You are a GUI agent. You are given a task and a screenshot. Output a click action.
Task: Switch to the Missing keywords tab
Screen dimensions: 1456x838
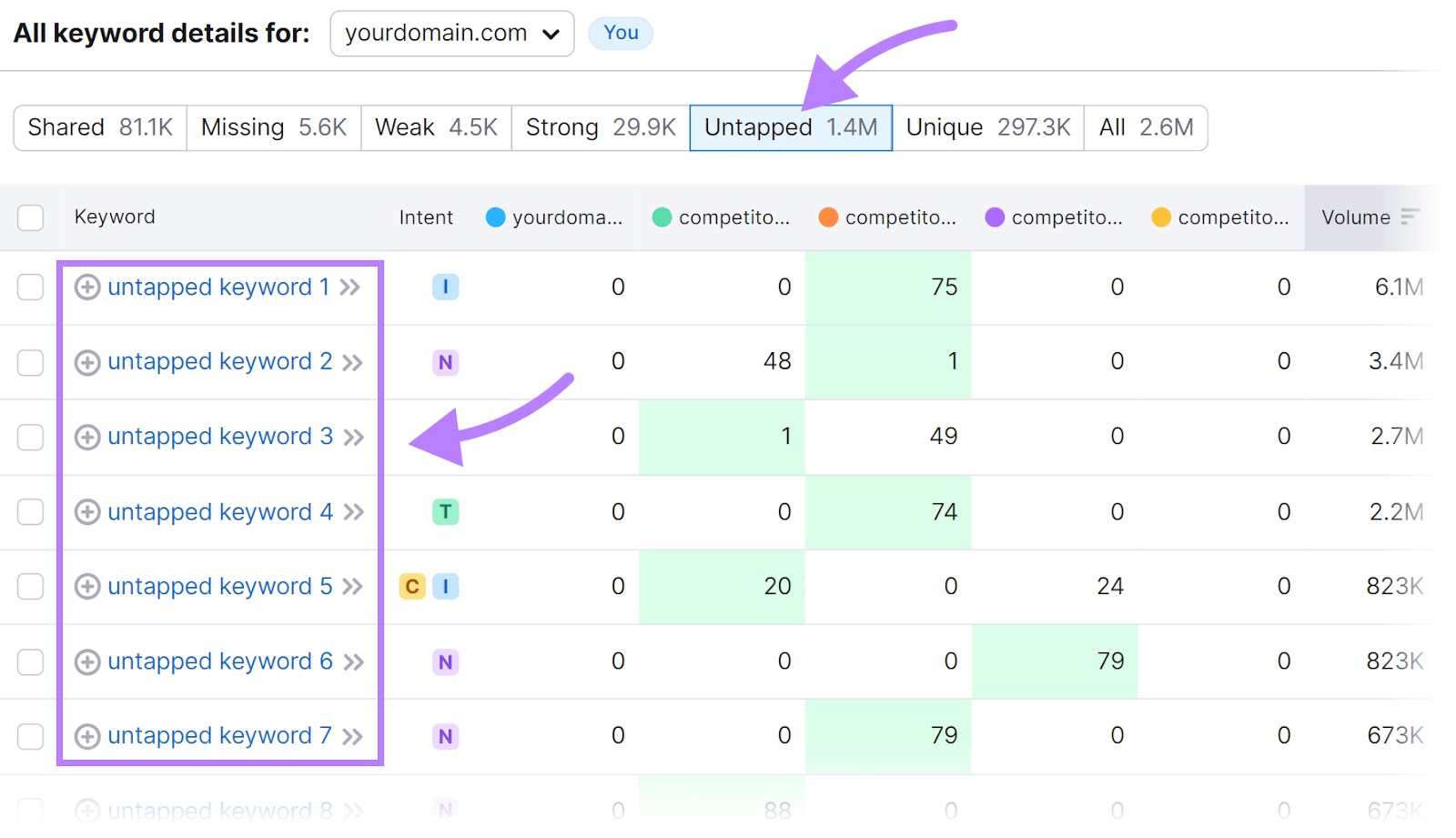coord(271,127)
